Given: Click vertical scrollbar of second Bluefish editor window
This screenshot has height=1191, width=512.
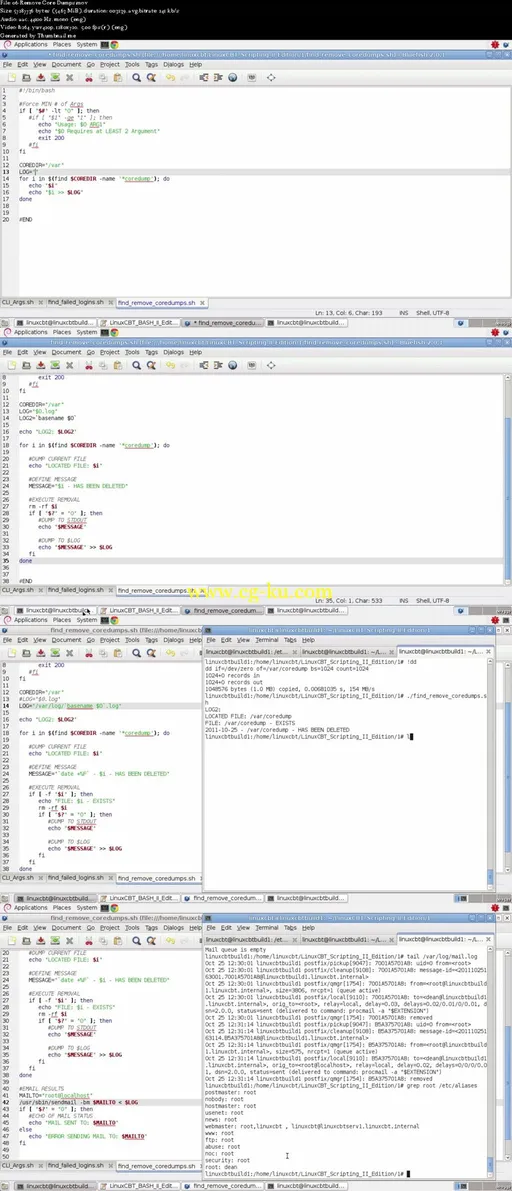Looking at the screenshot, I should [x=508, y=479].
